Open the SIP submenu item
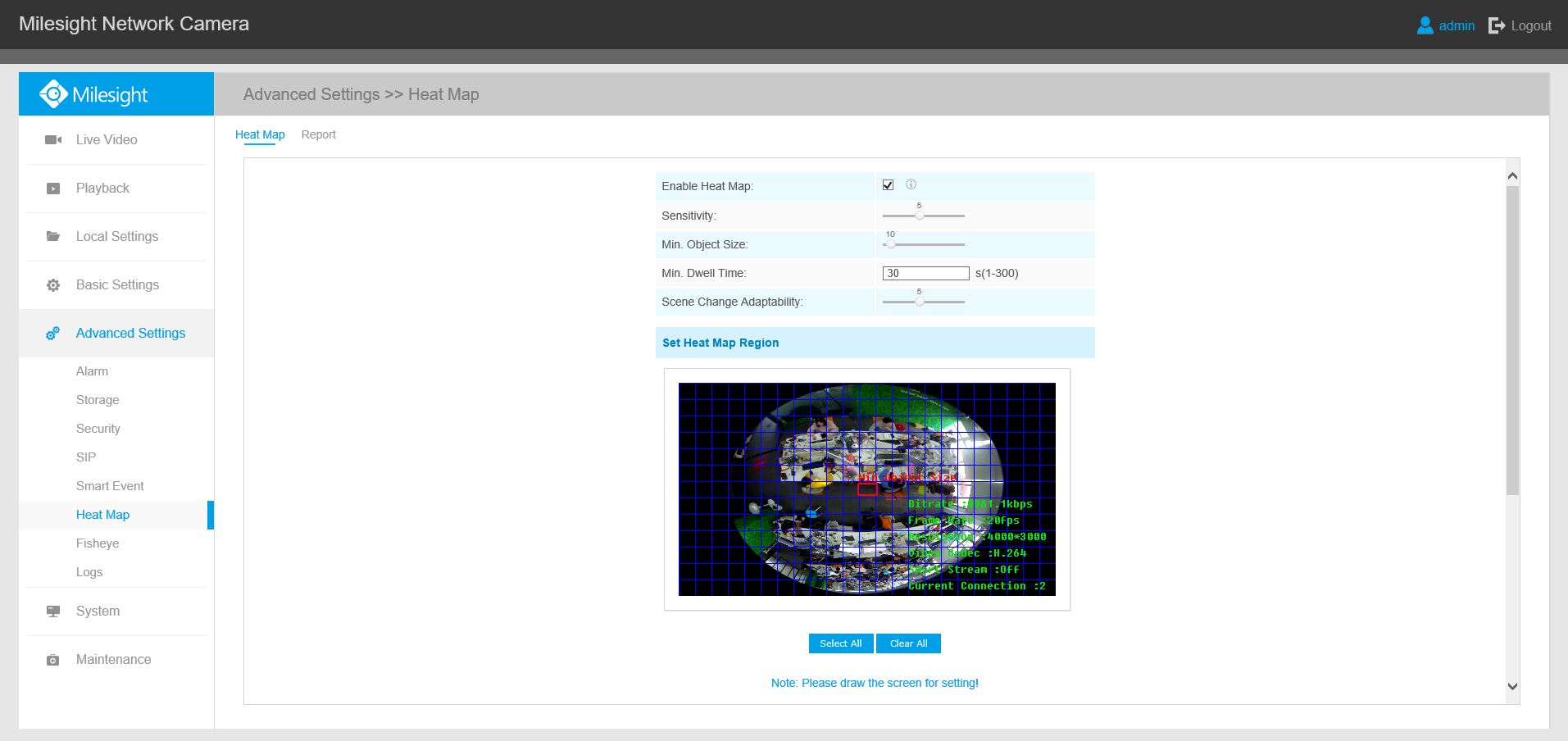This screenshot has width=1568, height=741. (86, 457)
